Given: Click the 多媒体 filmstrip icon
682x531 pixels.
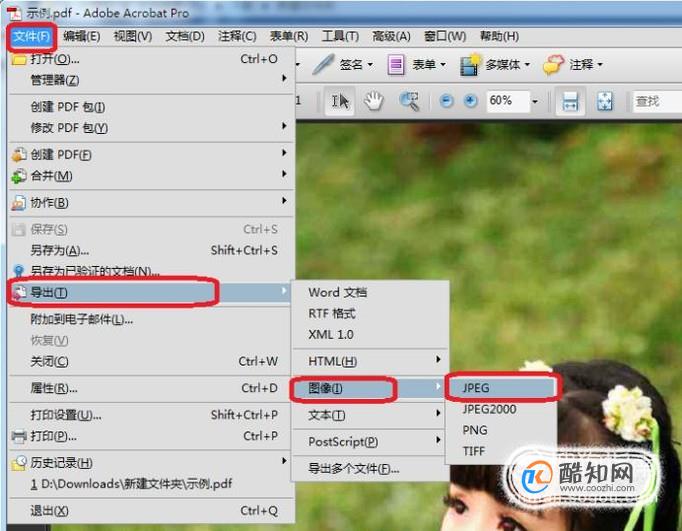Looking at the screenshot, I should [x=470, y=65].
